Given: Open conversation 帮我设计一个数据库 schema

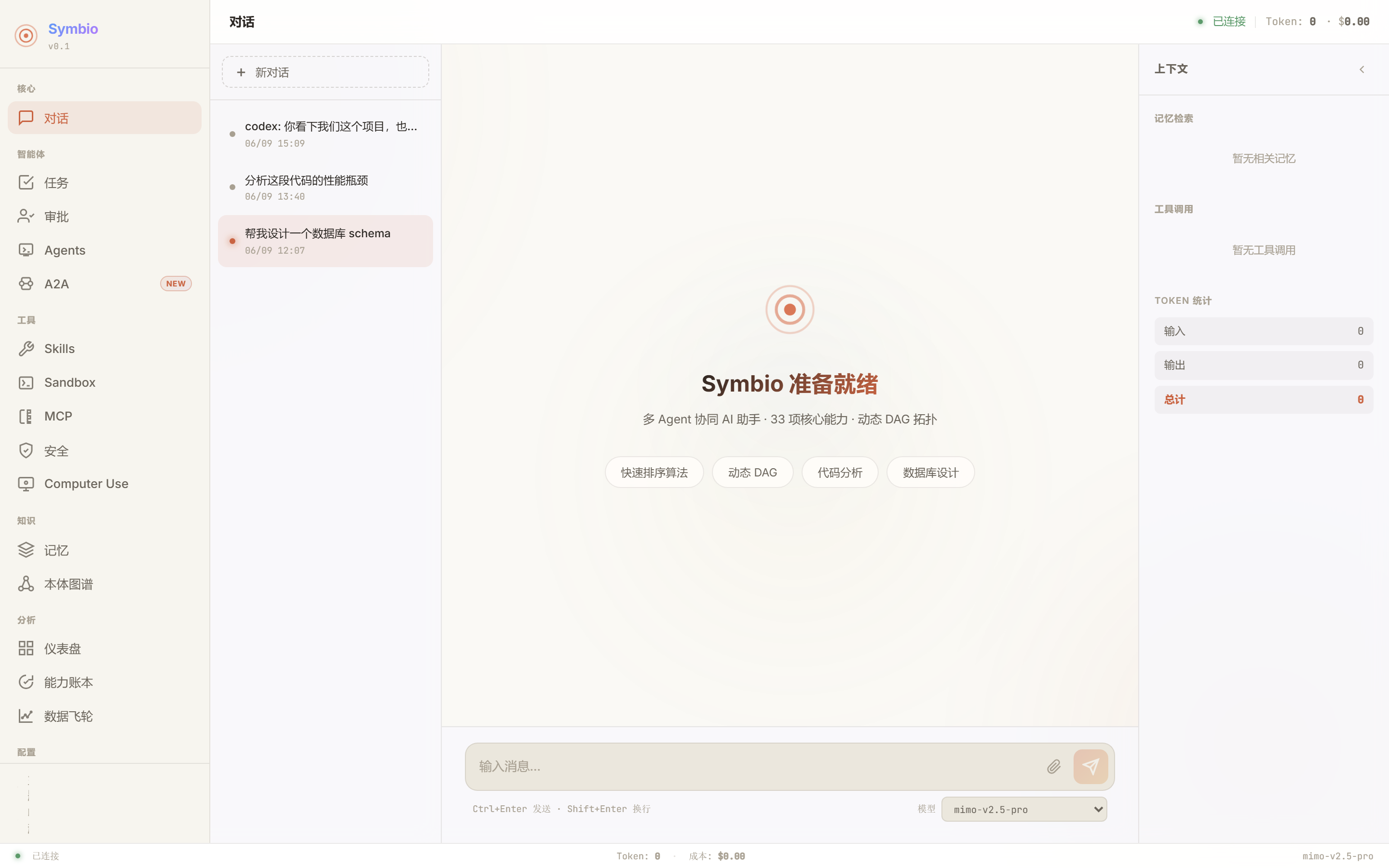Looking at the screenshot, I should (x=326, y=241).
